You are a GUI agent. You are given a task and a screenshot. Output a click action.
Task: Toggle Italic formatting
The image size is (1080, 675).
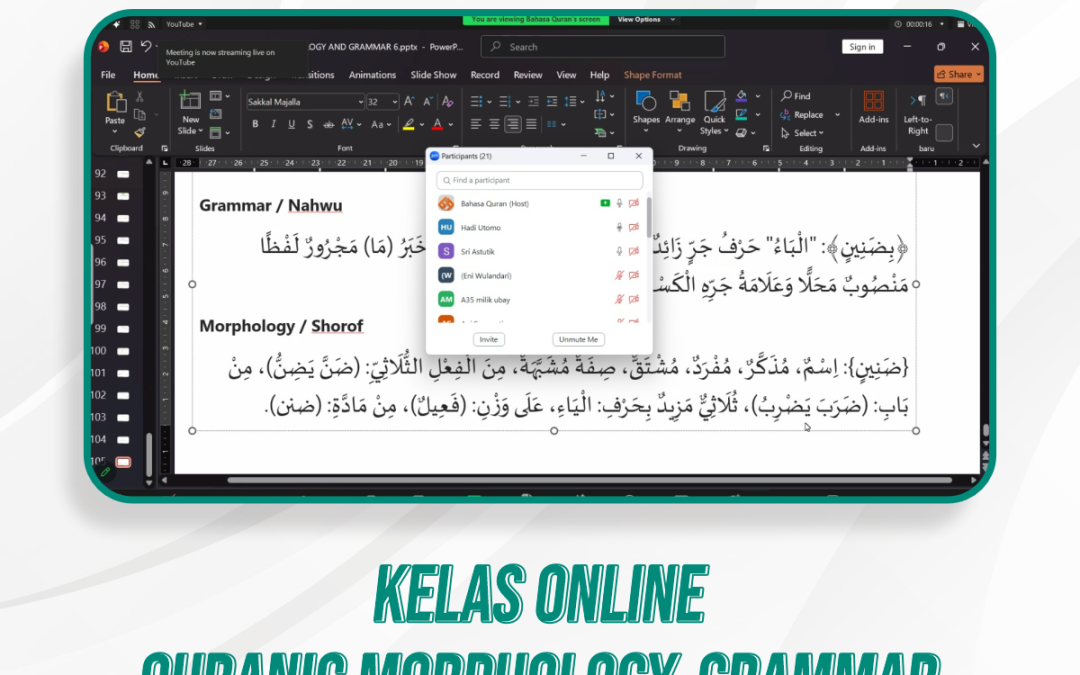pos(273,124)
